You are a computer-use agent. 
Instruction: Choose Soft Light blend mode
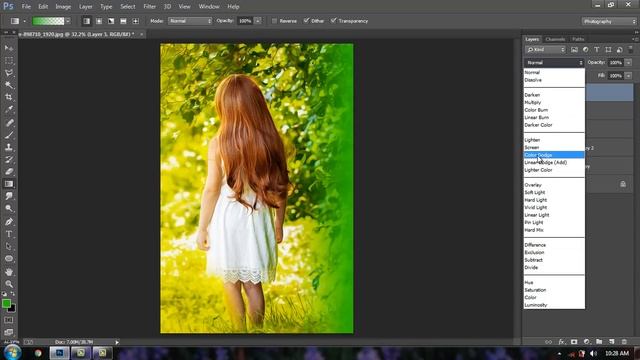pos(554,192)
